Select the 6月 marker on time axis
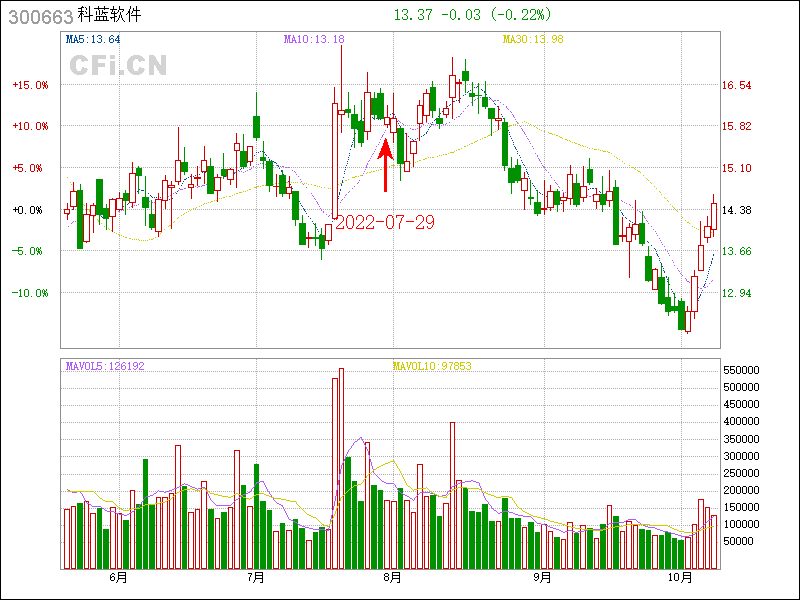This screenshot has height=600, width=800. click(117, 578)
